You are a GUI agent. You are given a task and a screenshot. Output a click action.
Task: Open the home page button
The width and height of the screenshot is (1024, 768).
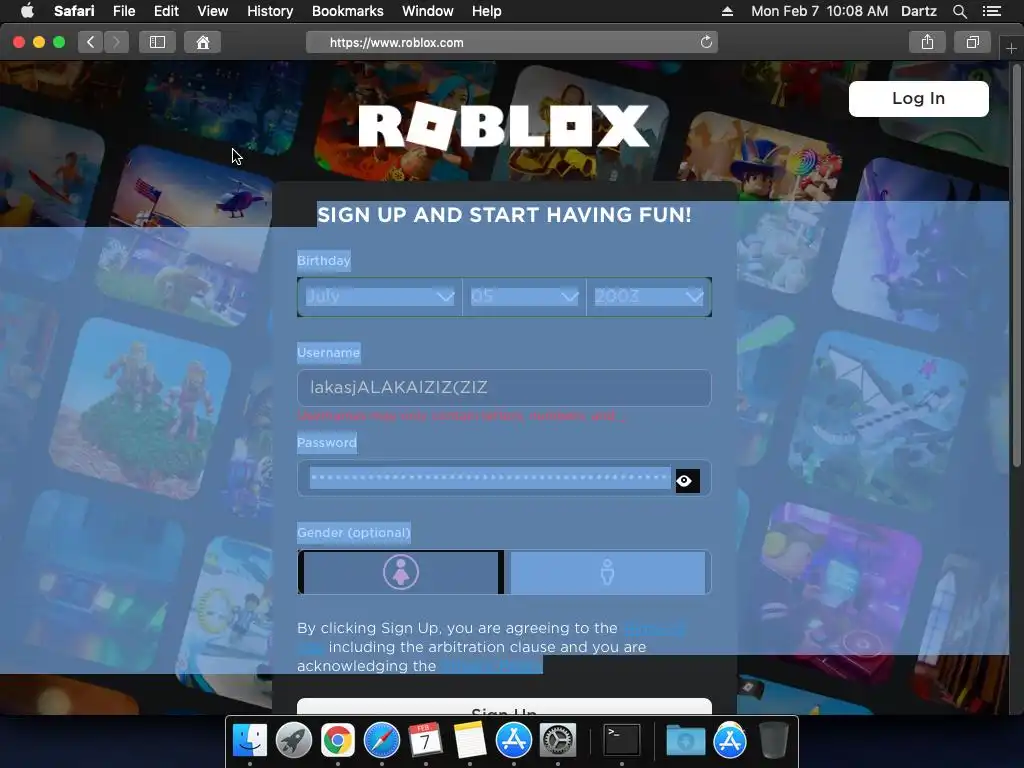pos(203,42)
